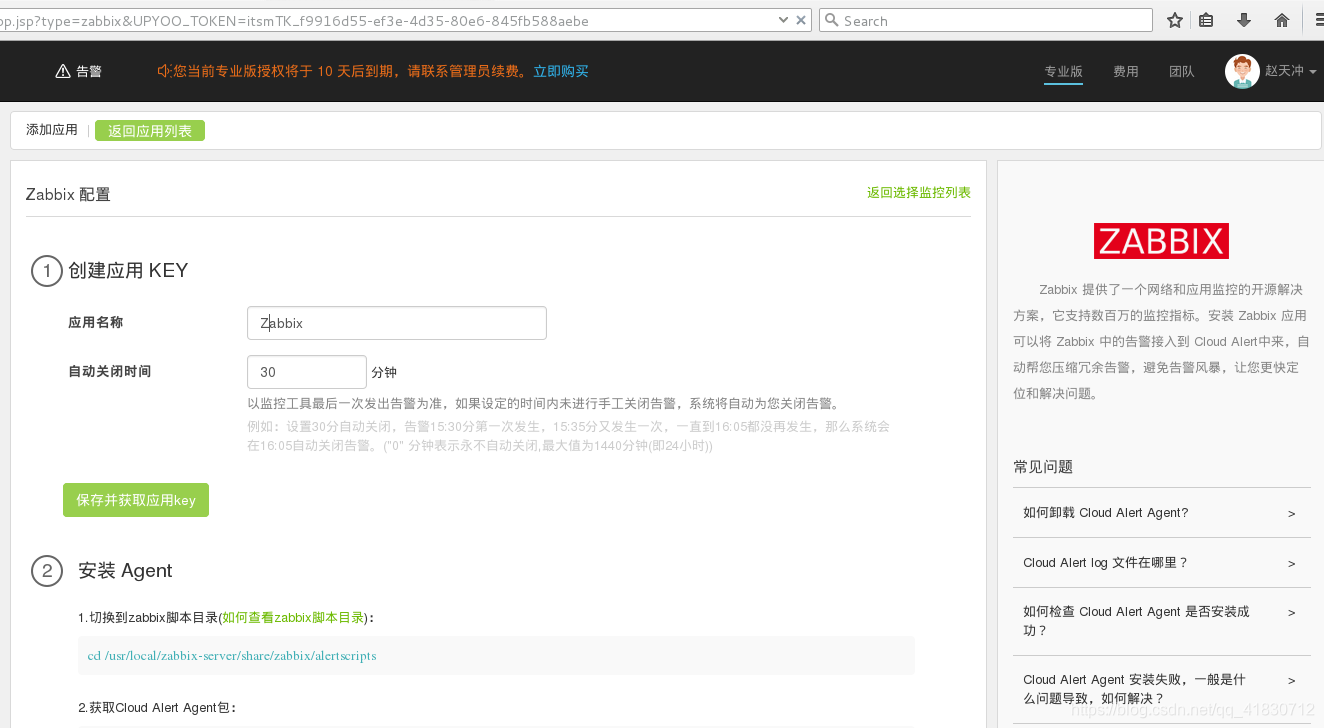The height and width of the screenshot is (728, 1324).
Task: Expand the 赵天冲 user dropdown
Action: point(1290,71)
